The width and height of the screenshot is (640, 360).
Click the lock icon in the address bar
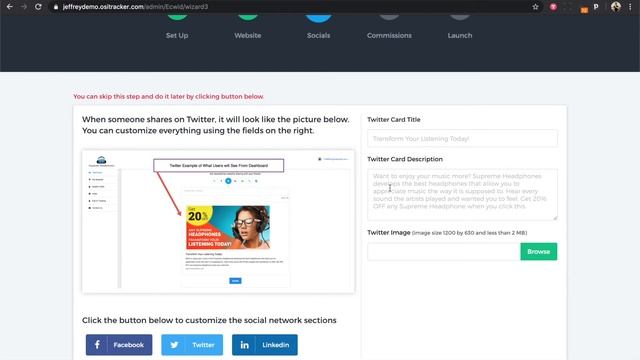tap(56, 7)
